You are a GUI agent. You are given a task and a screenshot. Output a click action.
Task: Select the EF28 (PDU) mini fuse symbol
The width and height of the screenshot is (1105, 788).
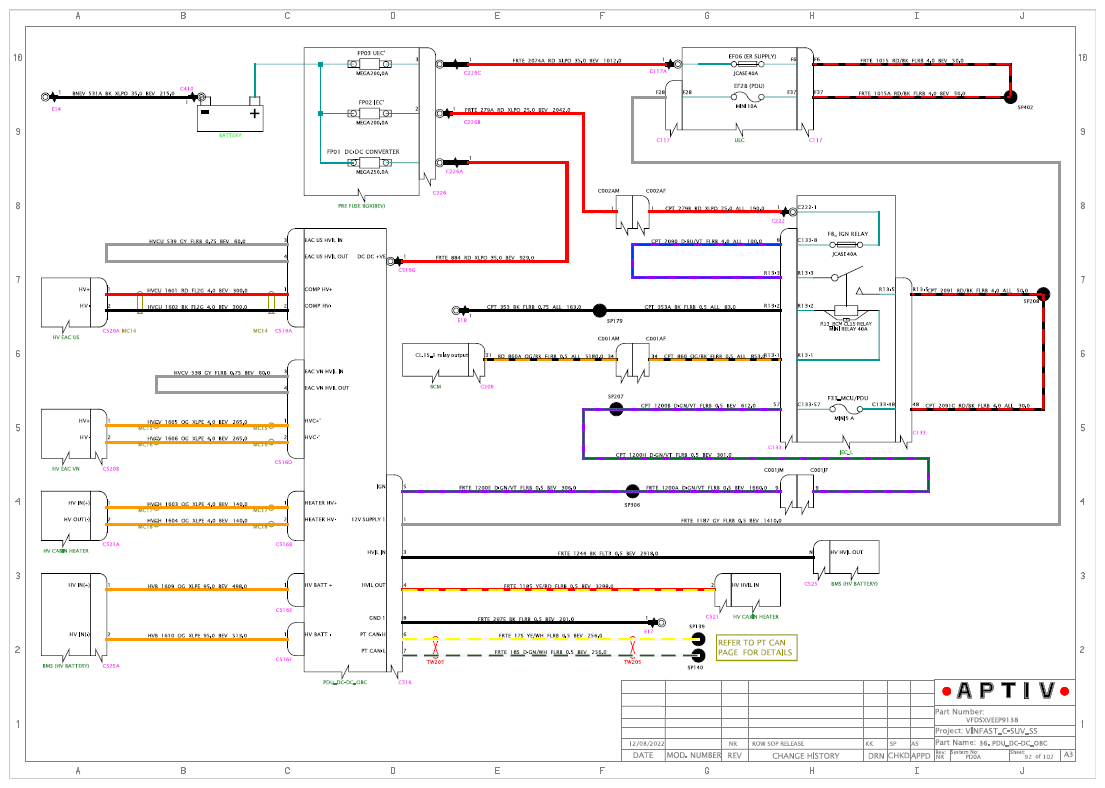(747, 97)
